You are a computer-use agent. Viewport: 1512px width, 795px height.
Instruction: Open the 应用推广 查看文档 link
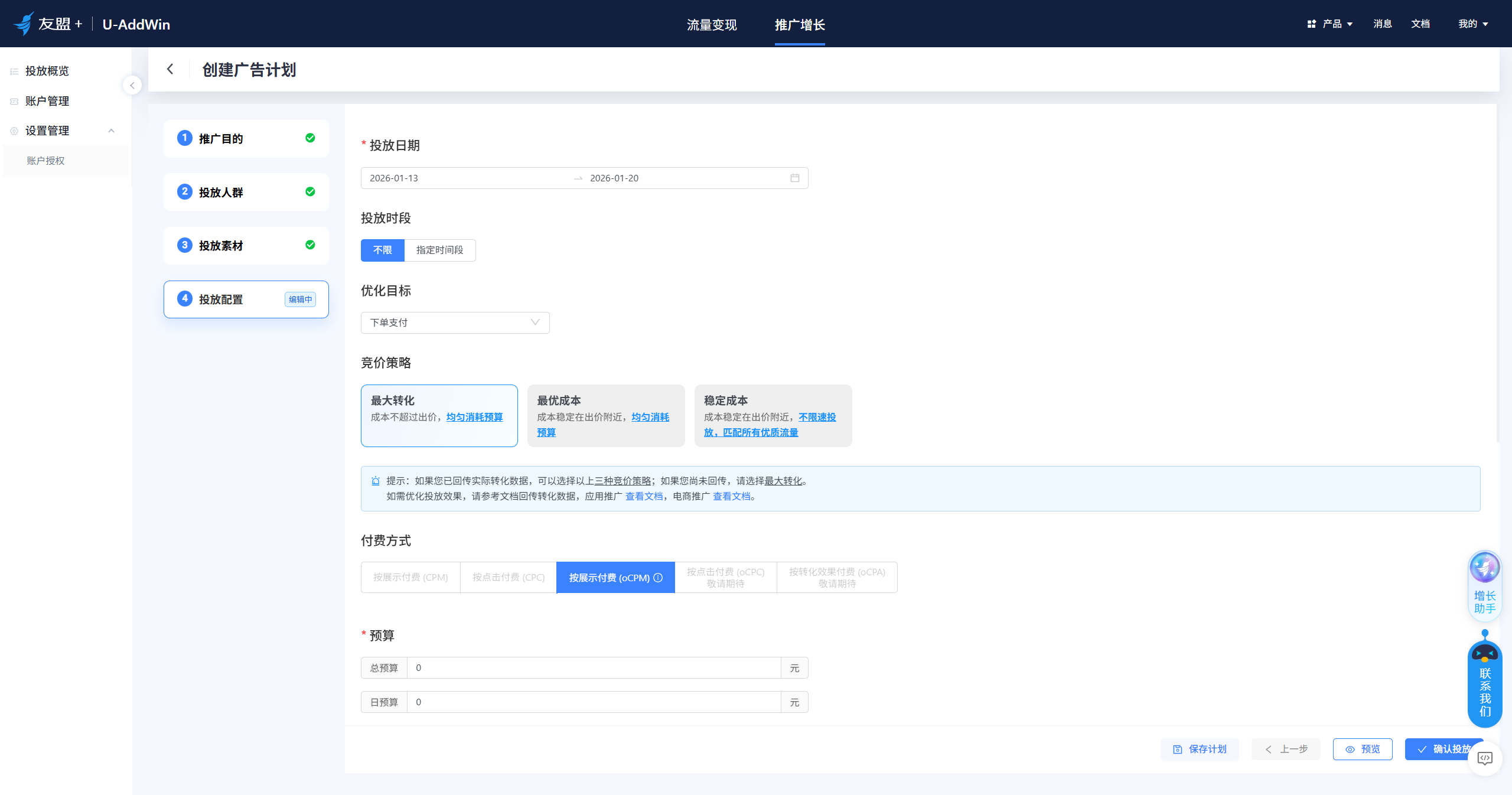click(644, 496)
